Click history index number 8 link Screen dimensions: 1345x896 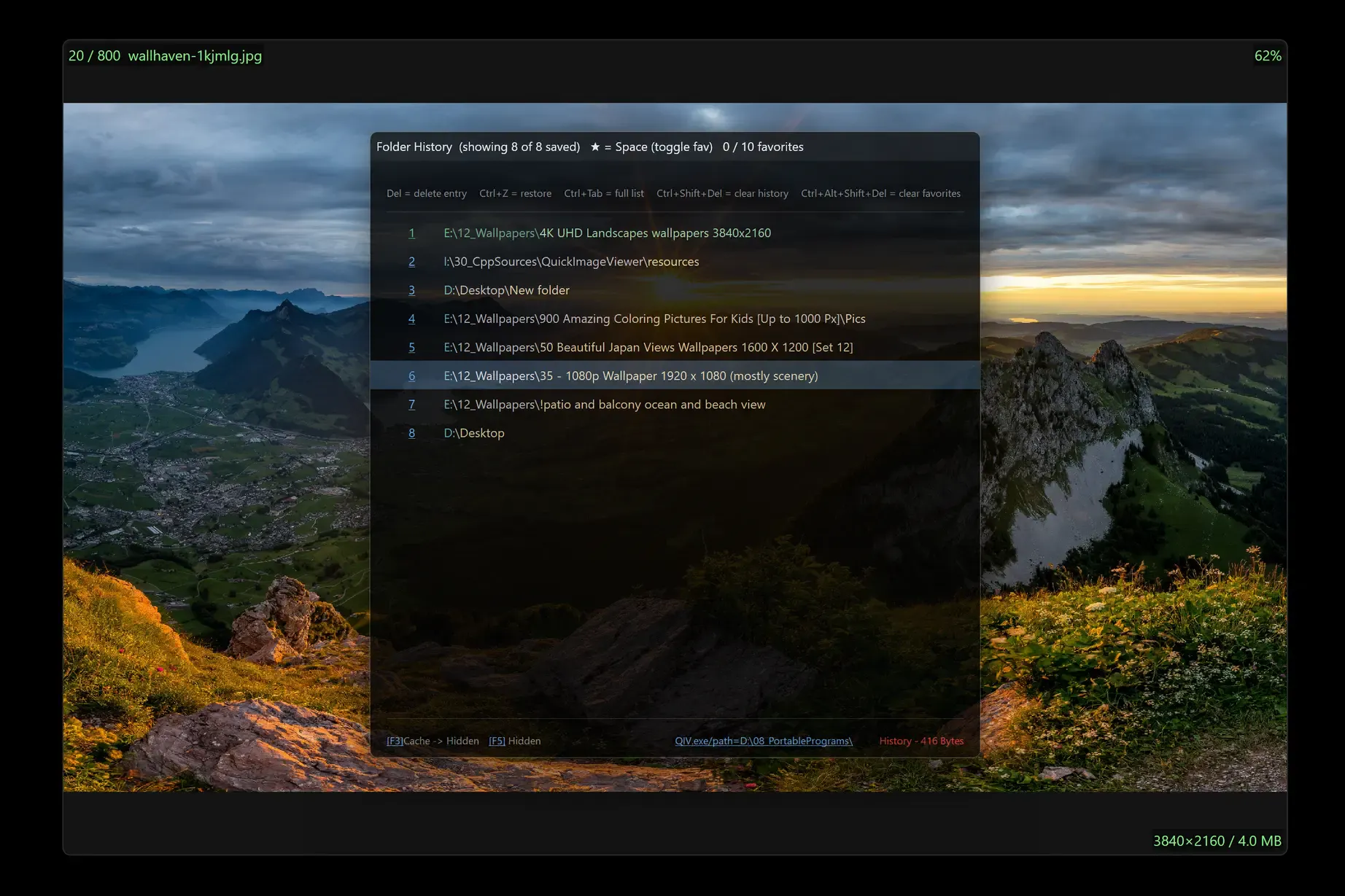point(411,432)
